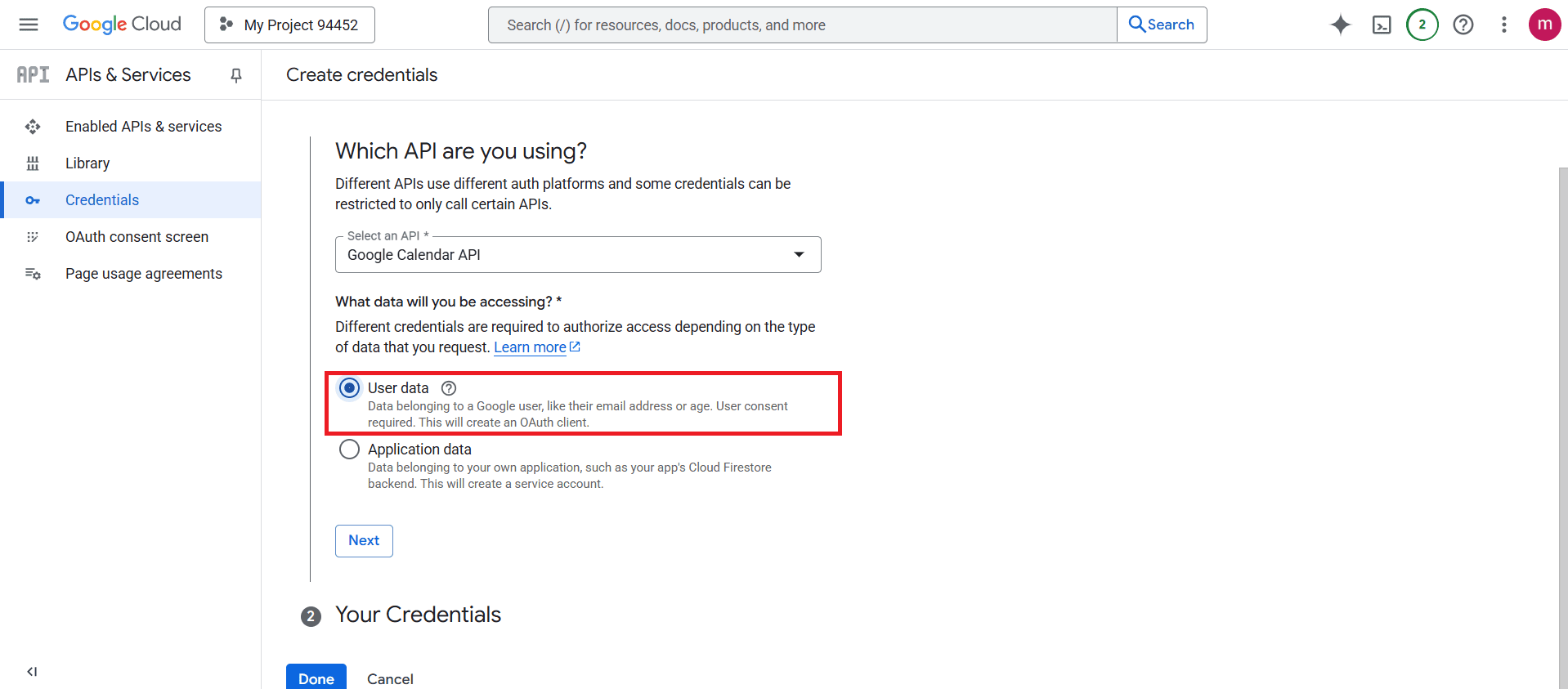Activate Cloud Shell terminal icon

(1382, 25)
